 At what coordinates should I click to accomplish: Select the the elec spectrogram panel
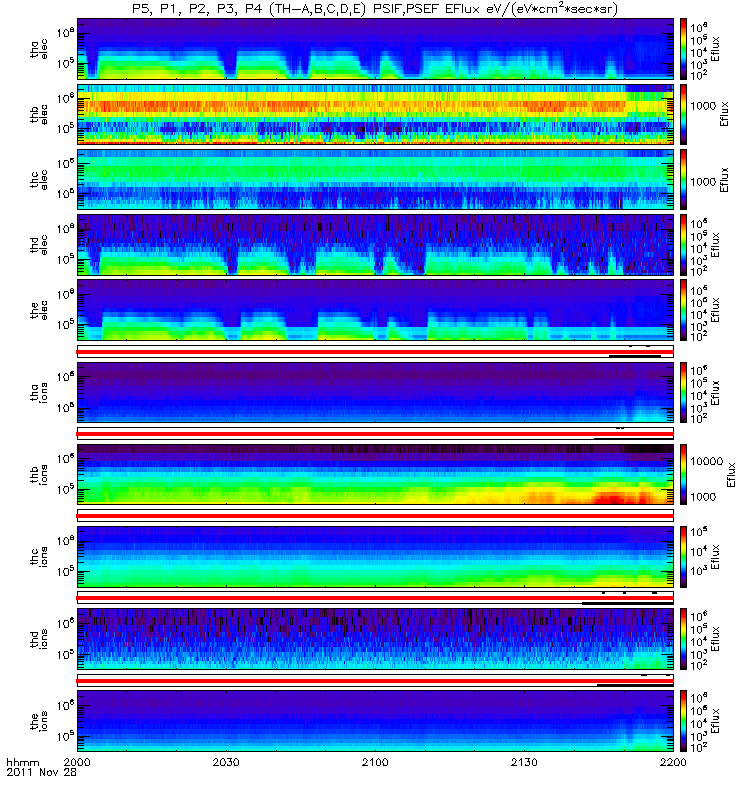pyautogui.click(x=376, y=310)
